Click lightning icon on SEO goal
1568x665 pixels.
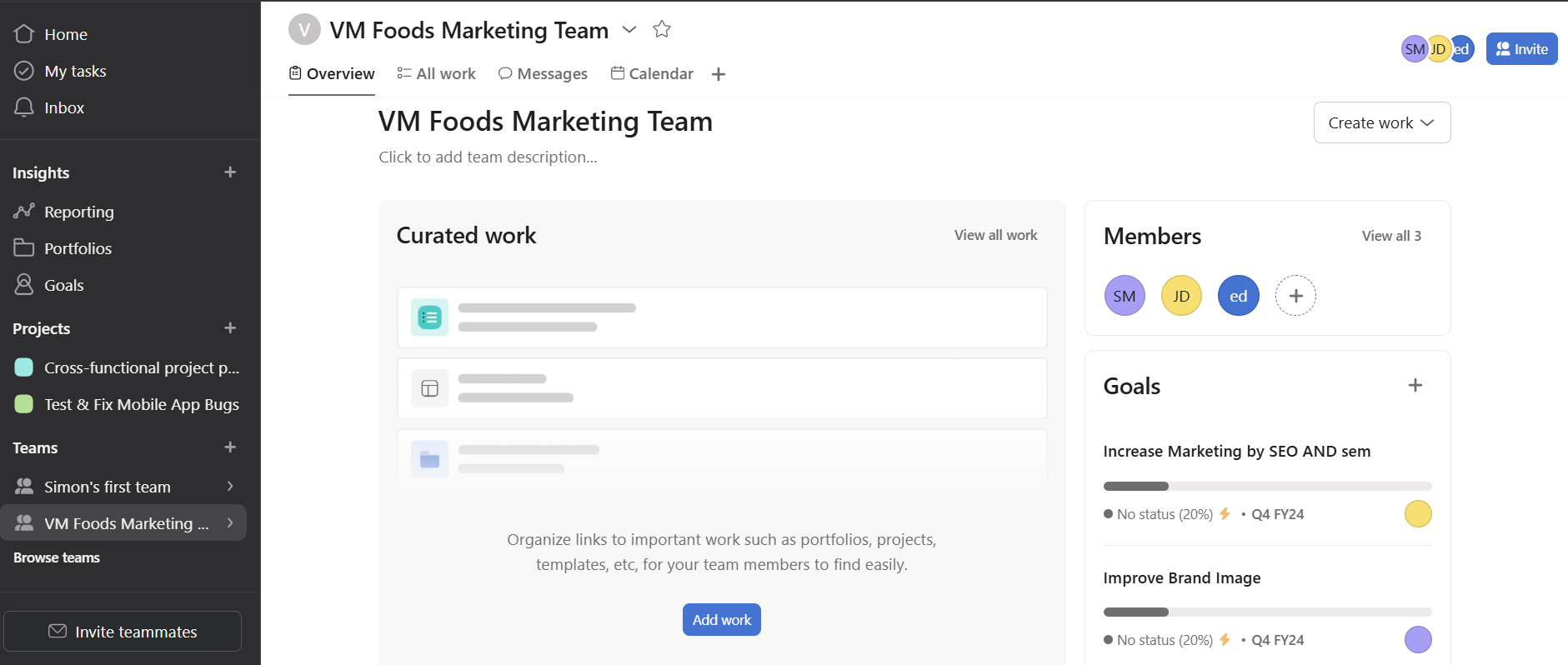pyautogui.click(x=1225, y=514)
